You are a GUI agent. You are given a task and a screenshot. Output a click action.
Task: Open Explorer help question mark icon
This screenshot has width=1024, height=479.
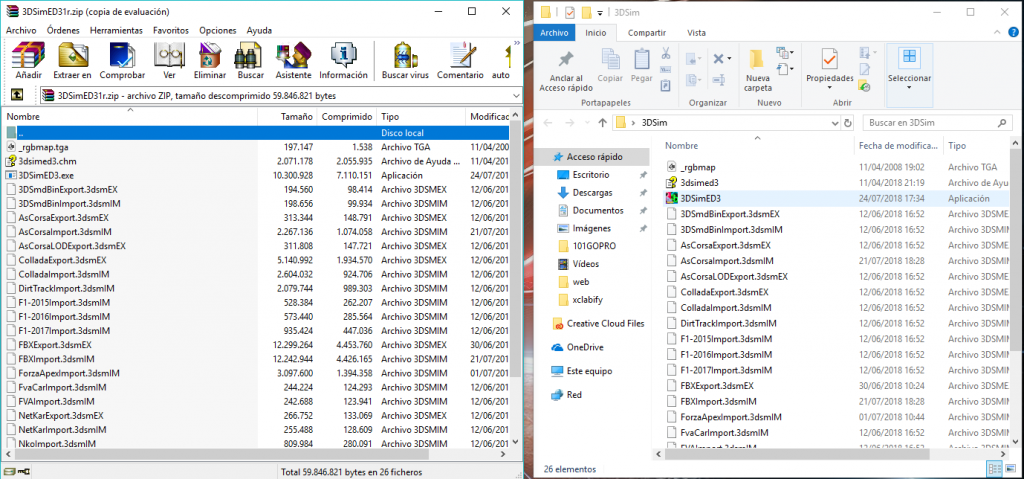tap(1014, 32)
